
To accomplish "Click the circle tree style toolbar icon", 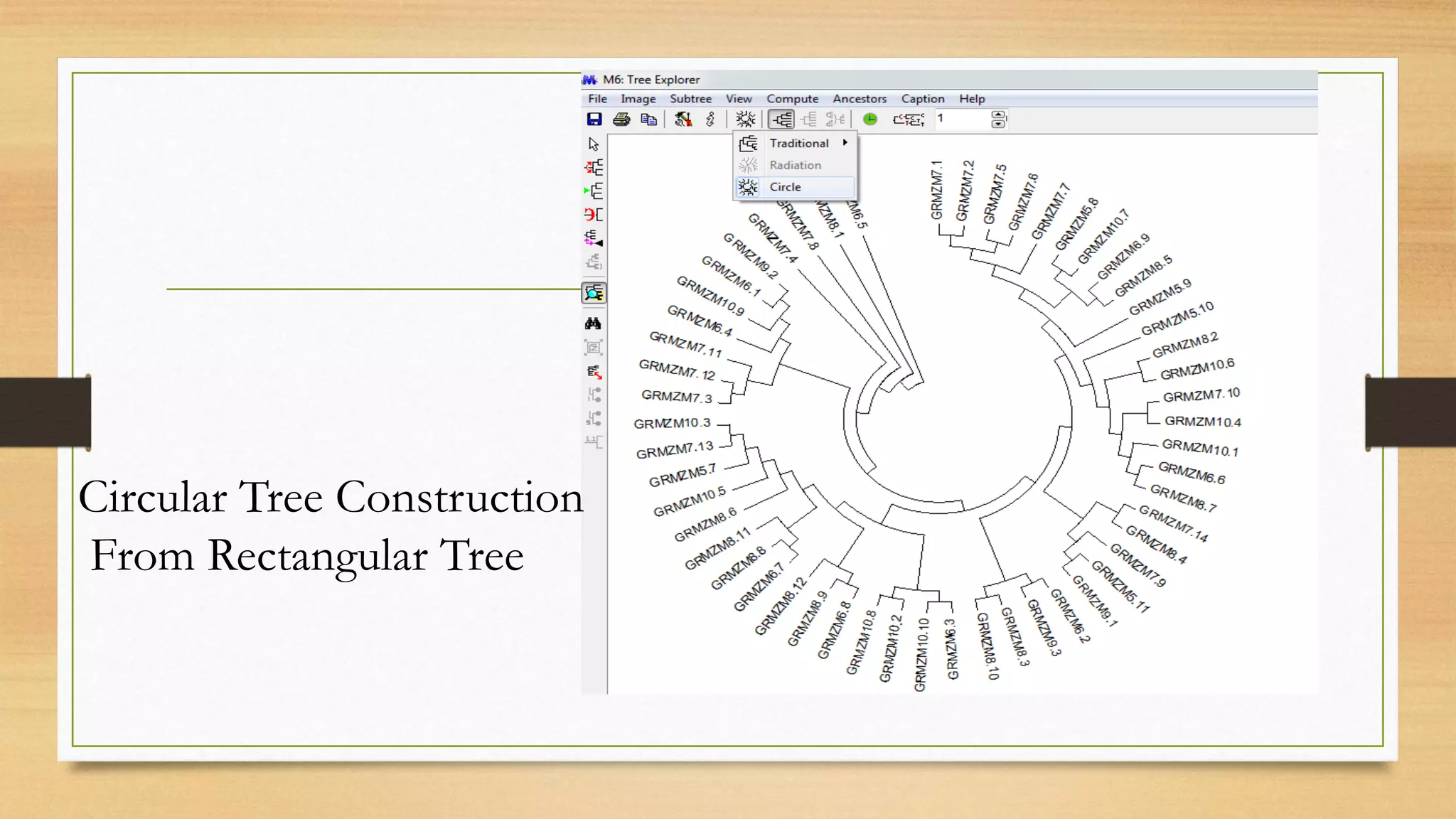I will click(746, 119).
